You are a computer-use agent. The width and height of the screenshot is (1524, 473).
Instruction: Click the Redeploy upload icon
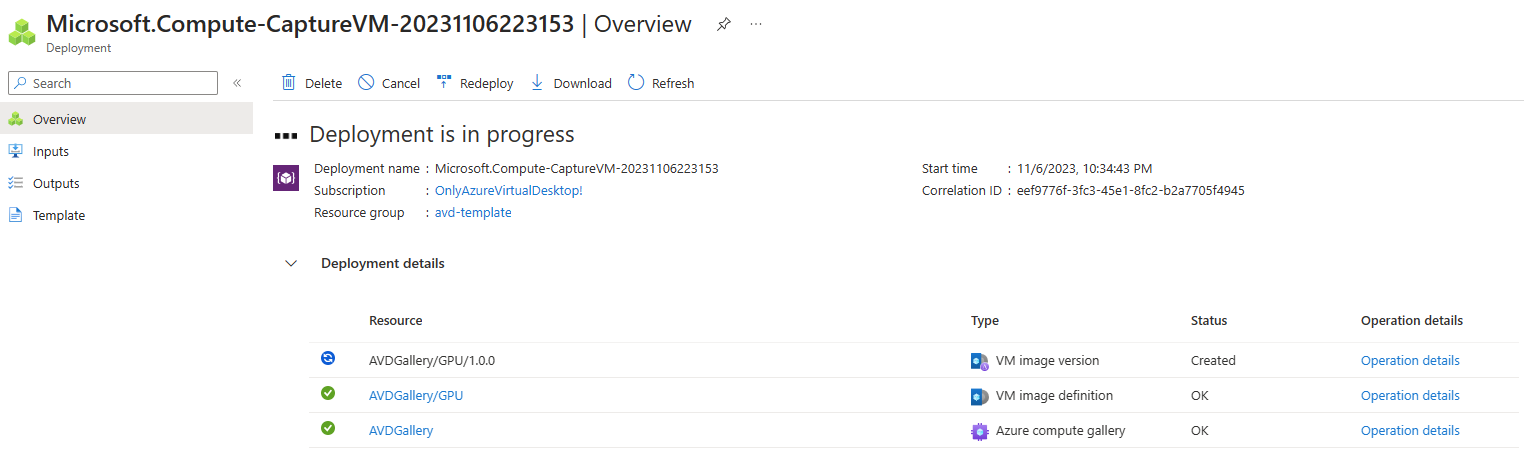(x=444, y=83)
